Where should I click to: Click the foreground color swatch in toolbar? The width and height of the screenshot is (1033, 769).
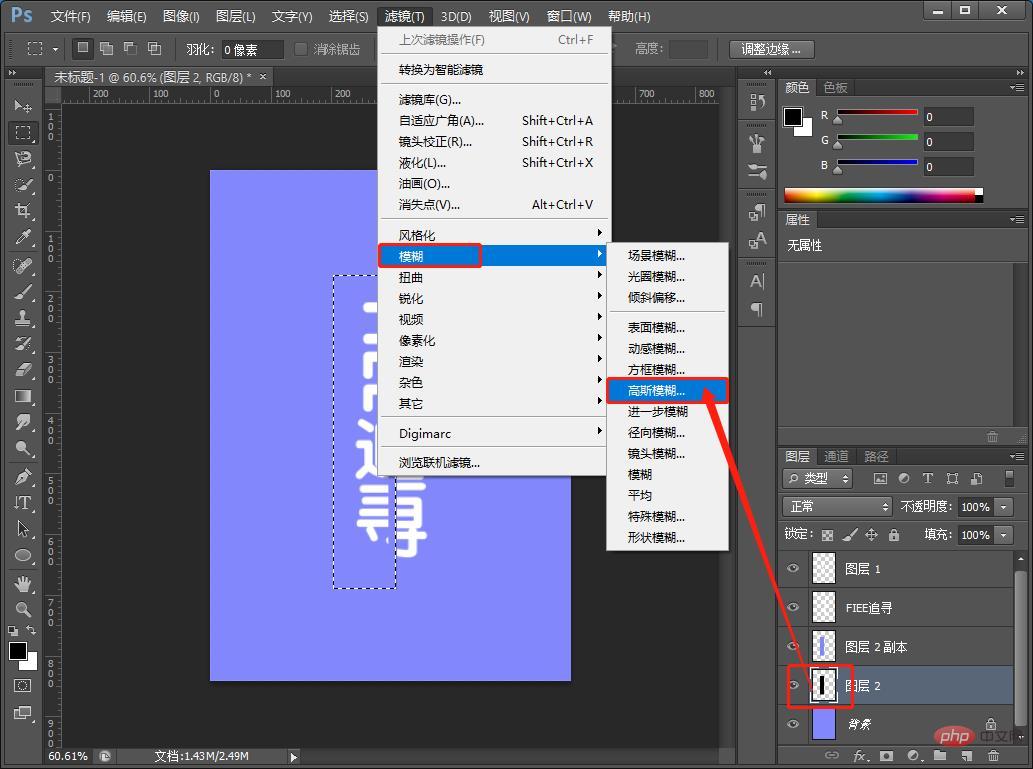[x=18, y=651]
